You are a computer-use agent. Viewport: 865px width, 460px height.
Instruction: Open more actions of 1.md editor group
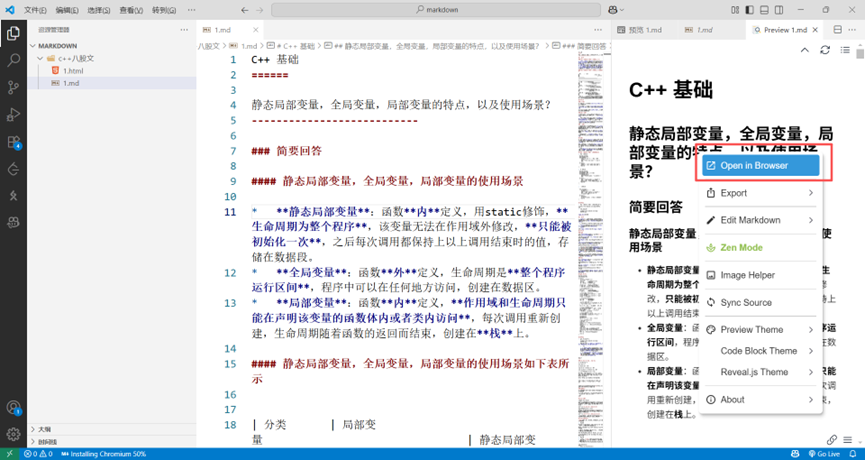click(x=598, y=30)
